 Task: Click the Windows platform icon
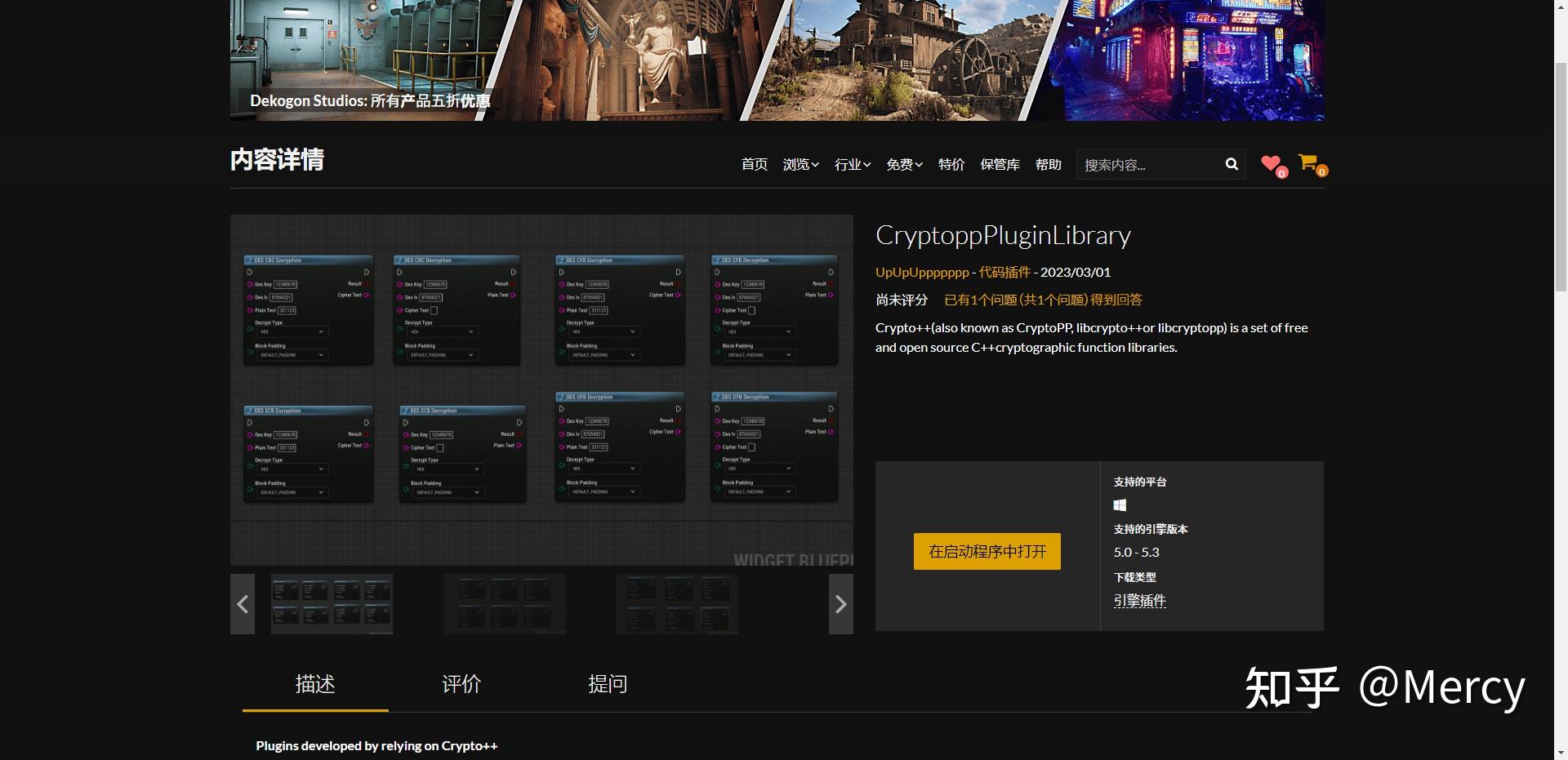[1120, 504]
